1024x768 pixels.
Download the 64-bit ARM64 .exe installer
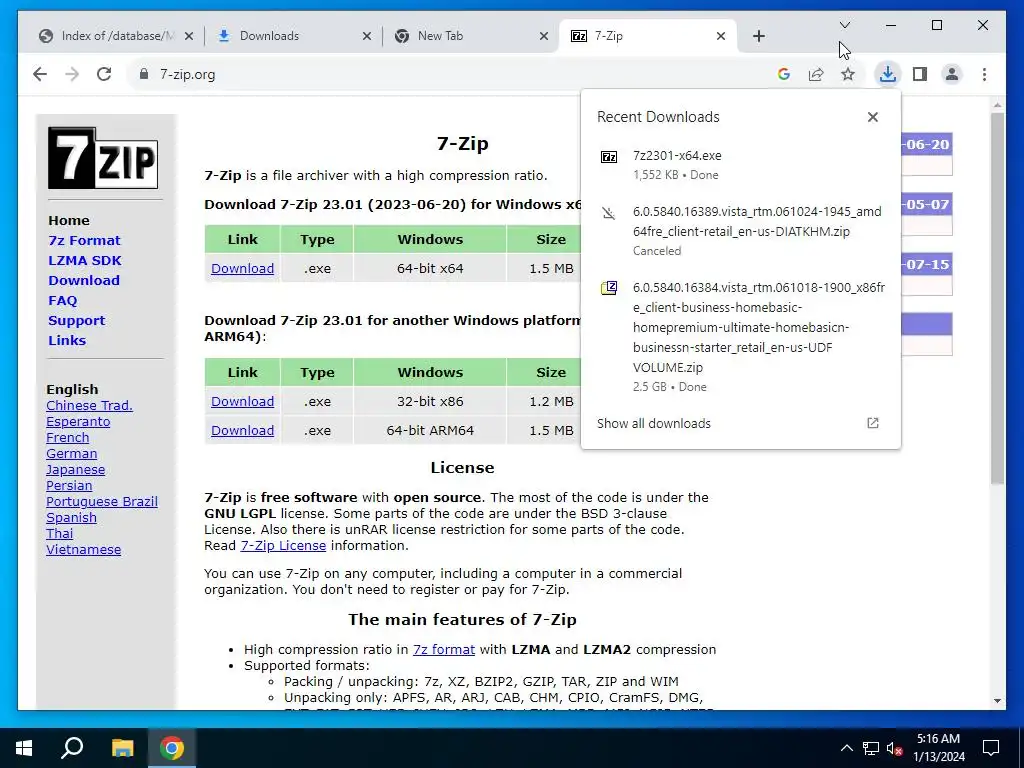pyautogui.click(x=242, y=430)
